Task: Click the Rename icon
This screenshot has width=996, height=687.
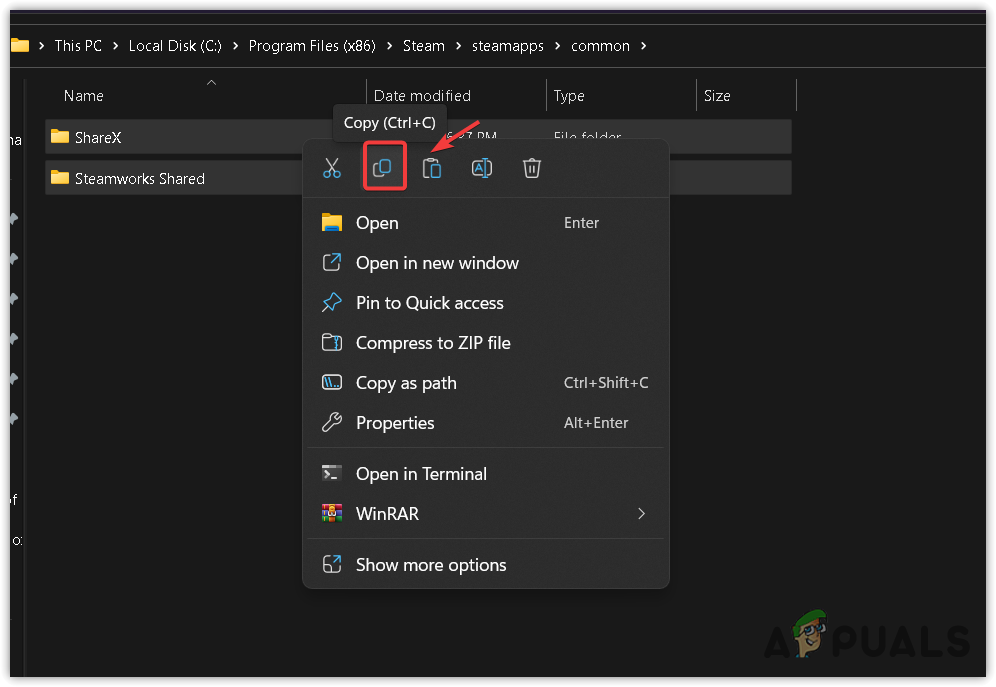Action: click(482, 168)
